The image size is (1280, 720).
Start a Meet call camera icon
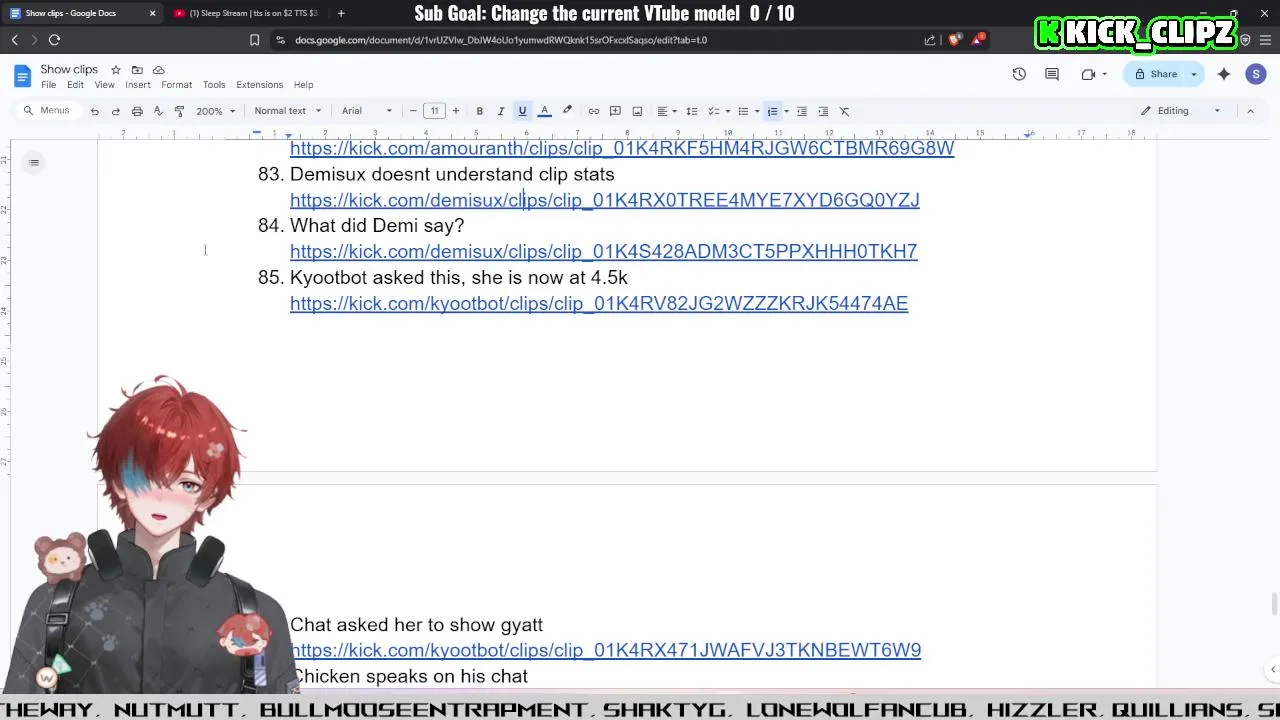point(1088,74)
